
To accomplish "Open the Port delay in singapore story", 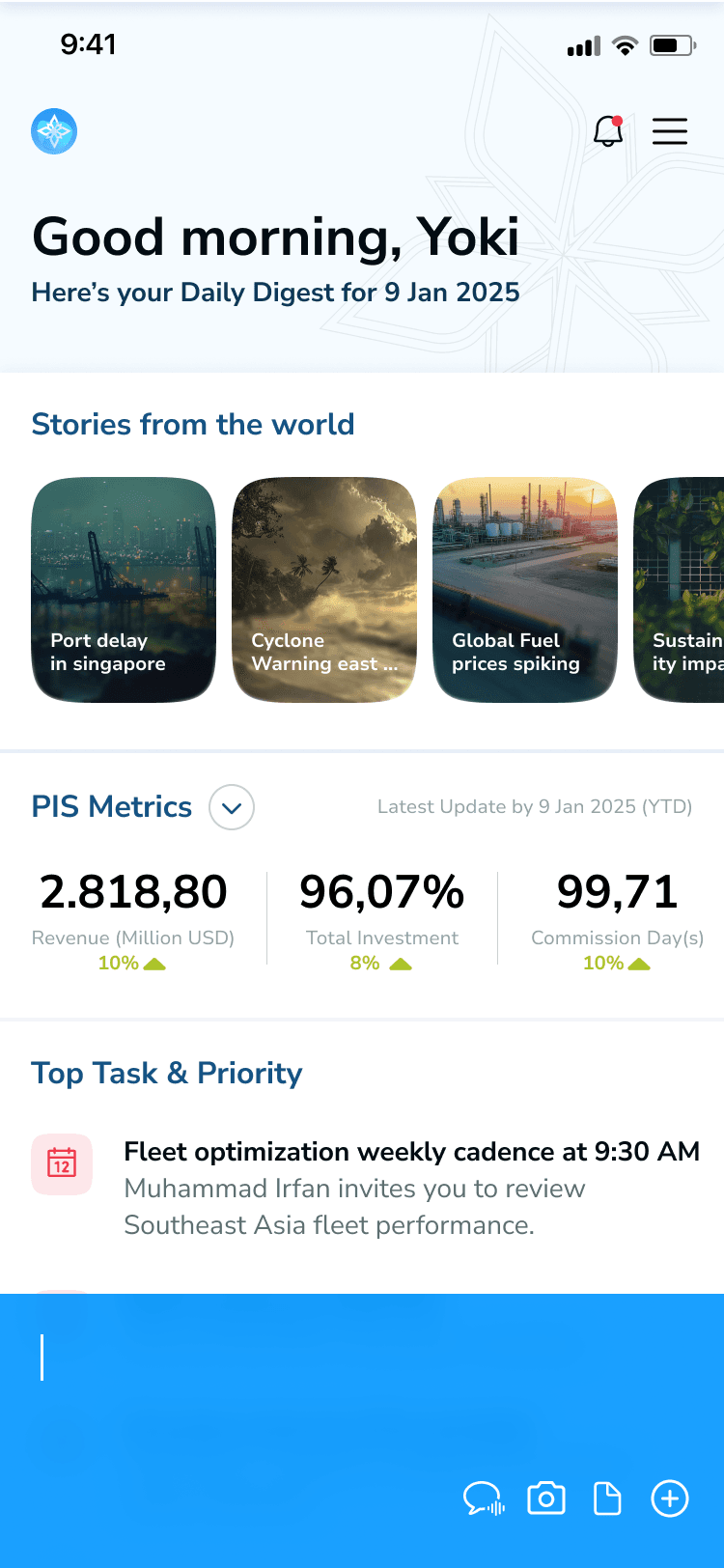I will (x=124, y=590).
